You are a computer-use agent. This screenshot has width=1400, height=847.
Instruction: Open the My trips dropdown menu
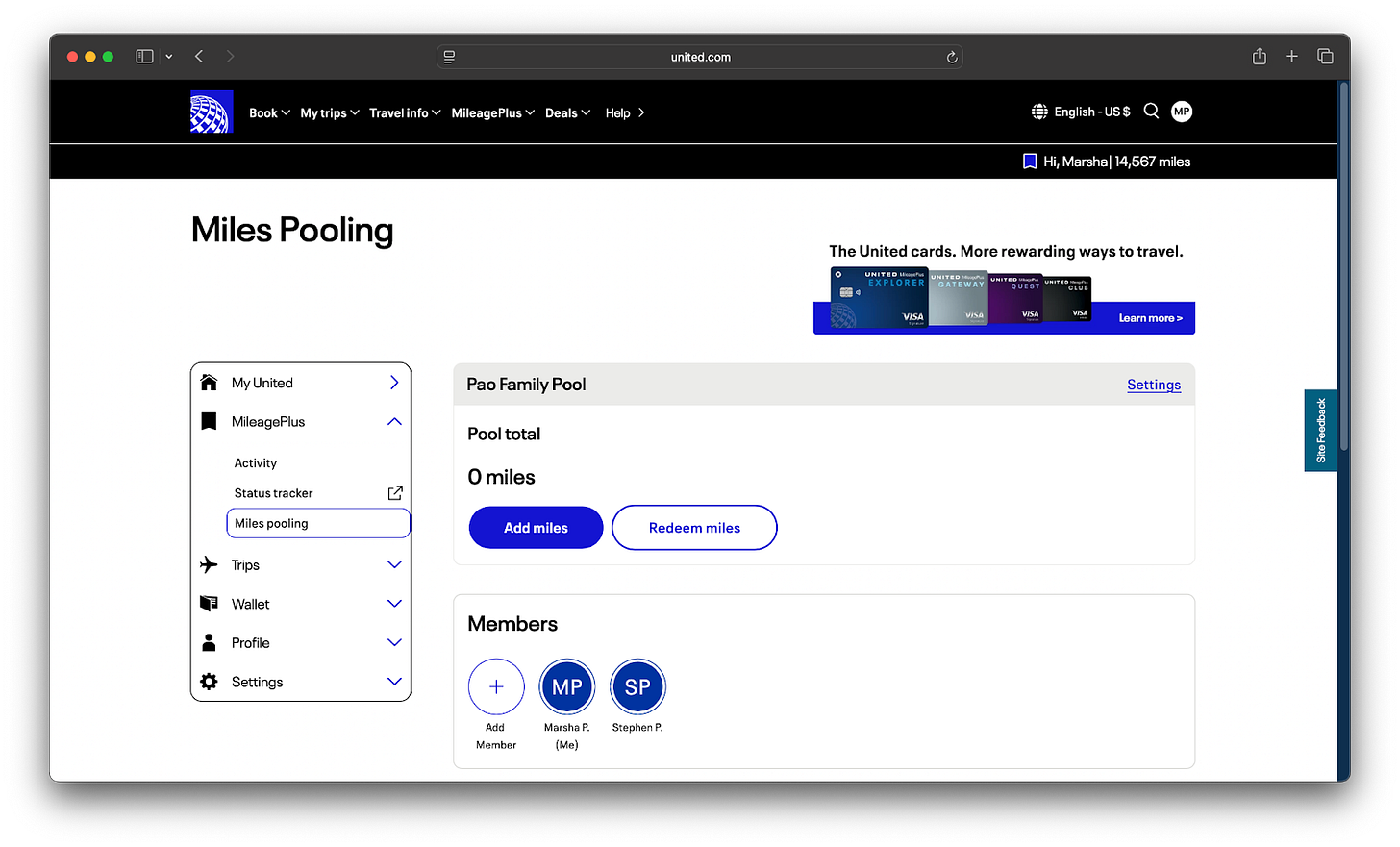pyautogui.click(x=330, y=112)
